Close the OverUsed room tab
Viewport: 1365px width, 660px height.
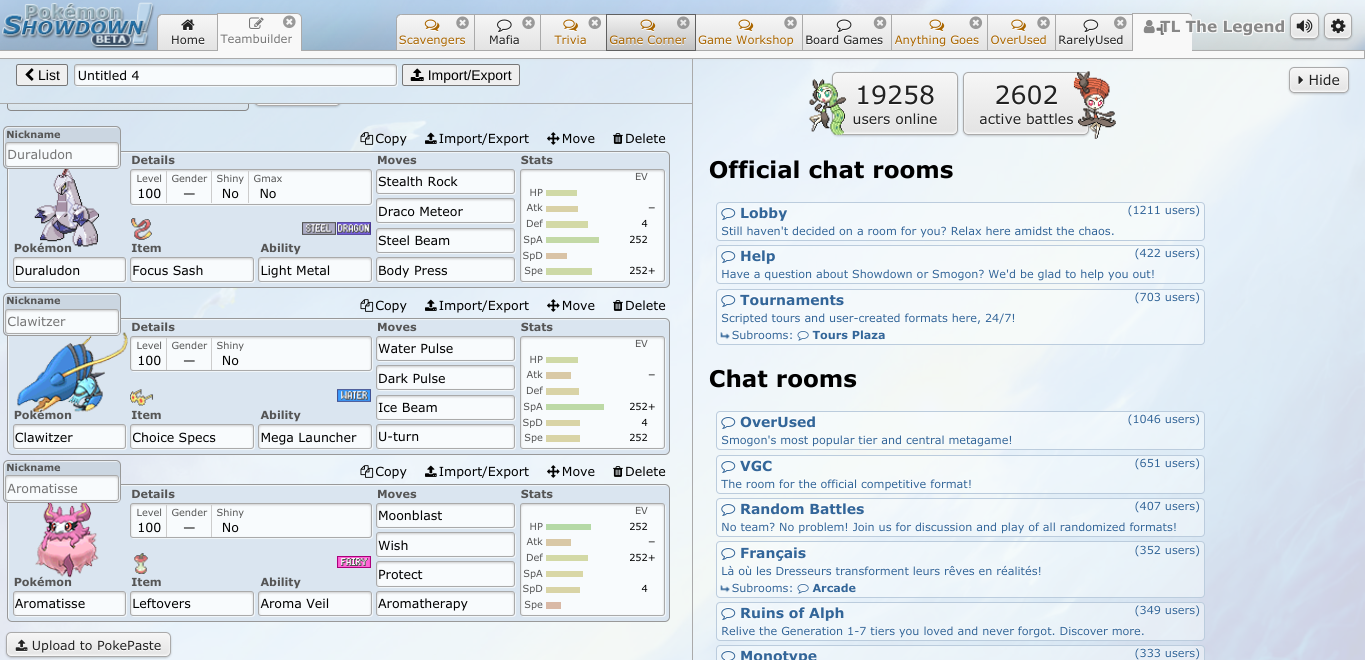click(1045, 22)
